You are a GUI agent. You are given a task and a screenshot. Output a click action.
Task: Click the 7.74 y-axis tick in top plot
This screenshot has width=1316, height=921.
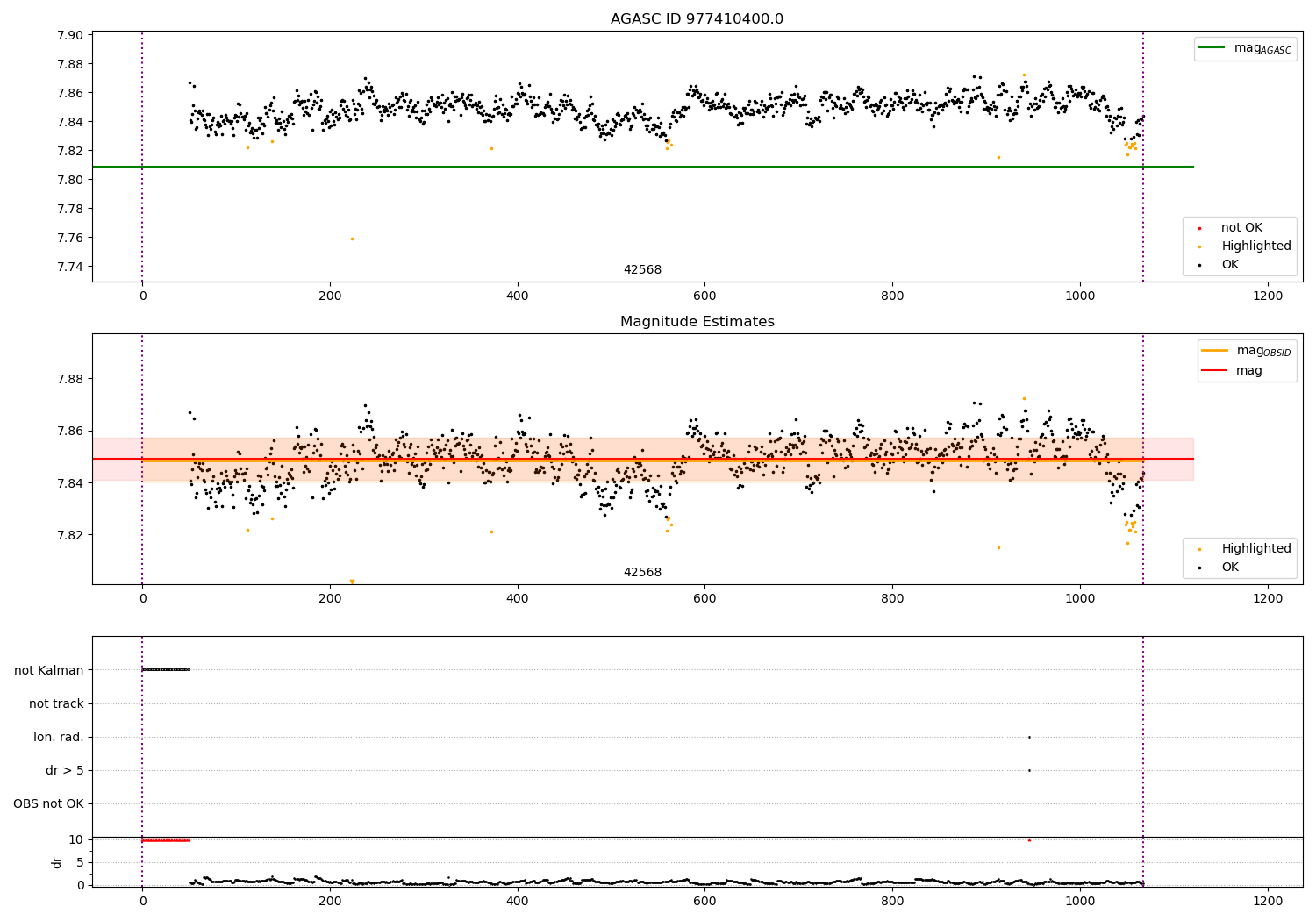[70, 267]
